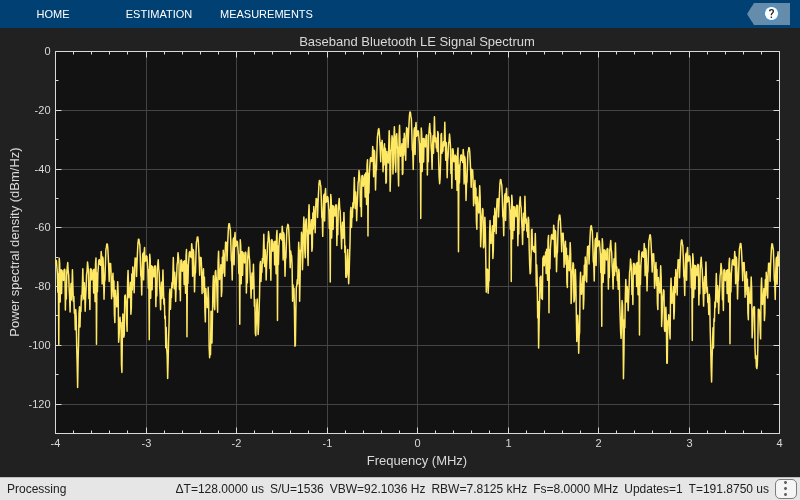Switch to the ESTIMATION tab
The height and width of the screenshot is (500, 800).
pyautogui.click(x=159, y=14)
